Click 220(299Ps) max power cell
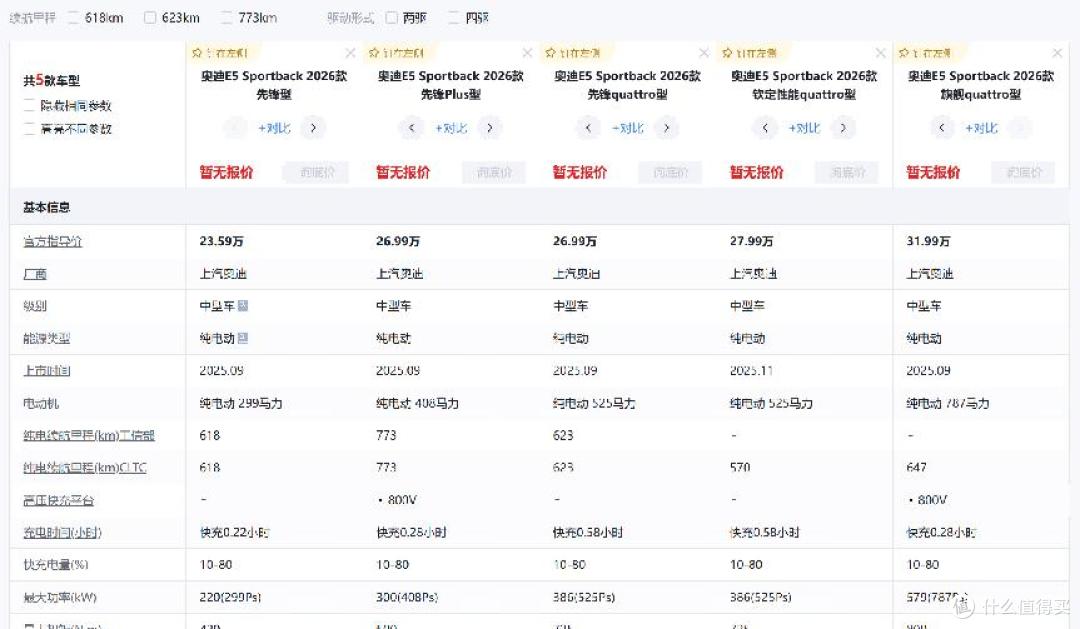 [x=230, y=597]
